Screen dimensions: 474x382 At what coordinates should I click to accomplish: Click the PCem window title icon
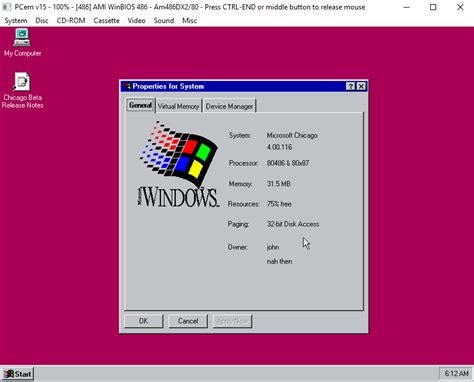coord(7,7)
